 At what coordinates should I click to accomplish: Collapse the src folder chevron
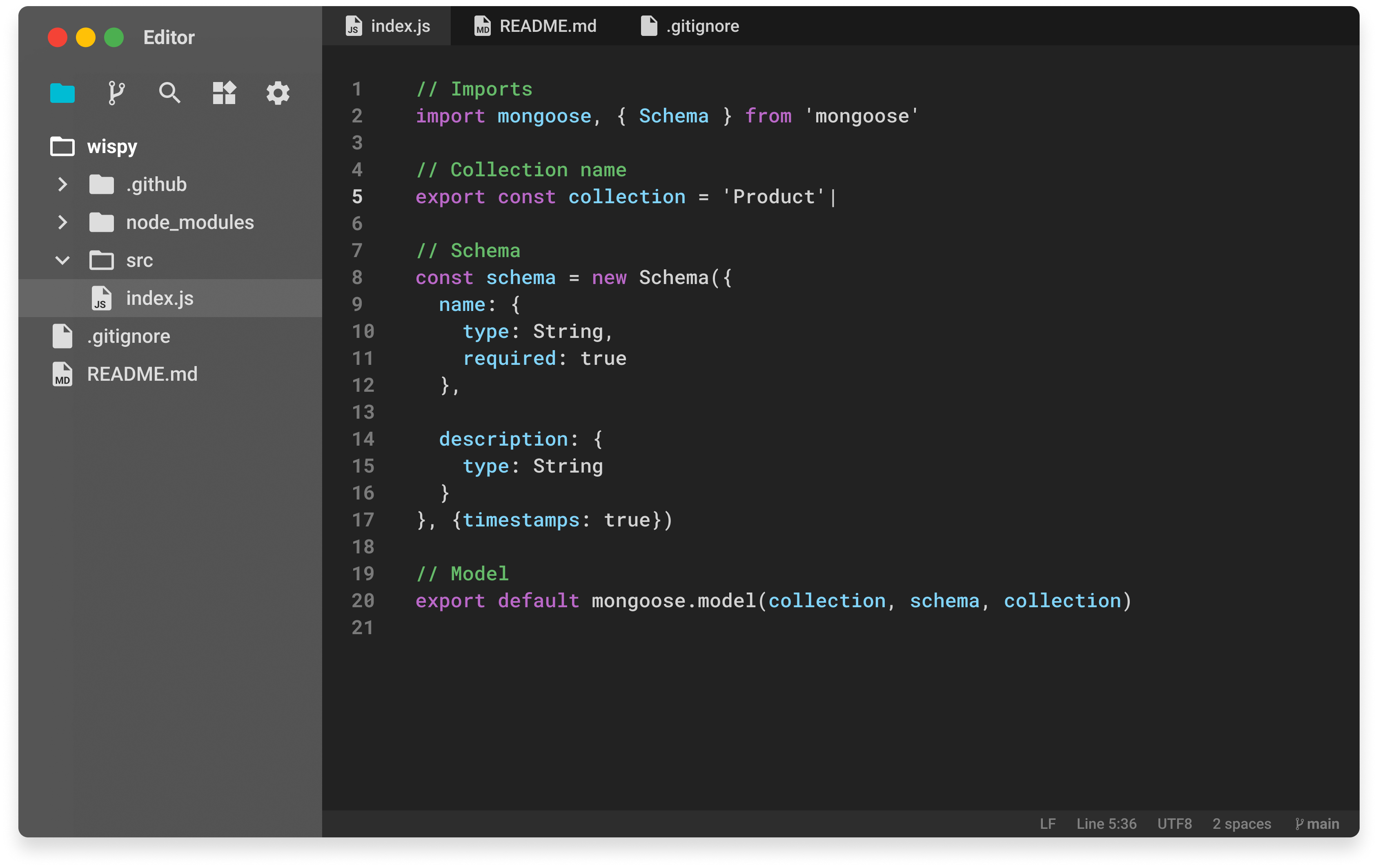(62, 260)
